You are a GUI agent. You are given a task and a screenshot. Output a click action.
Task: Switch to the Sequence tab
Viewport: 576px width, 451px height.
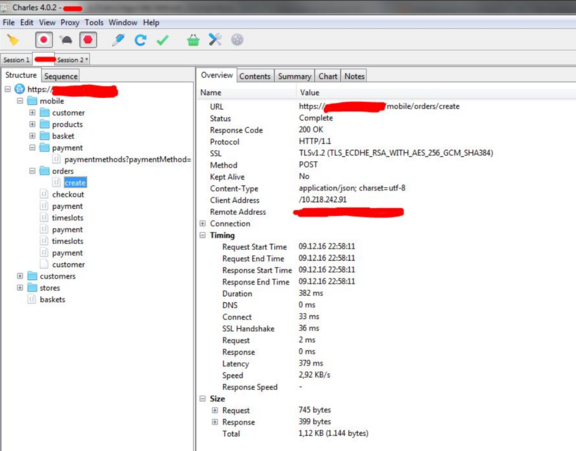61,76
